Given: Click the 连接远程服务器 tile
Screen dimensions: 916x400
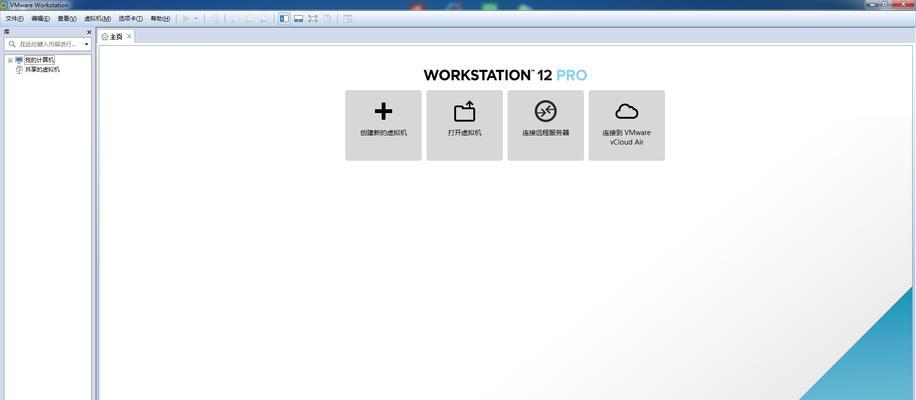Looking at the screenshot, I should point(546,126).
